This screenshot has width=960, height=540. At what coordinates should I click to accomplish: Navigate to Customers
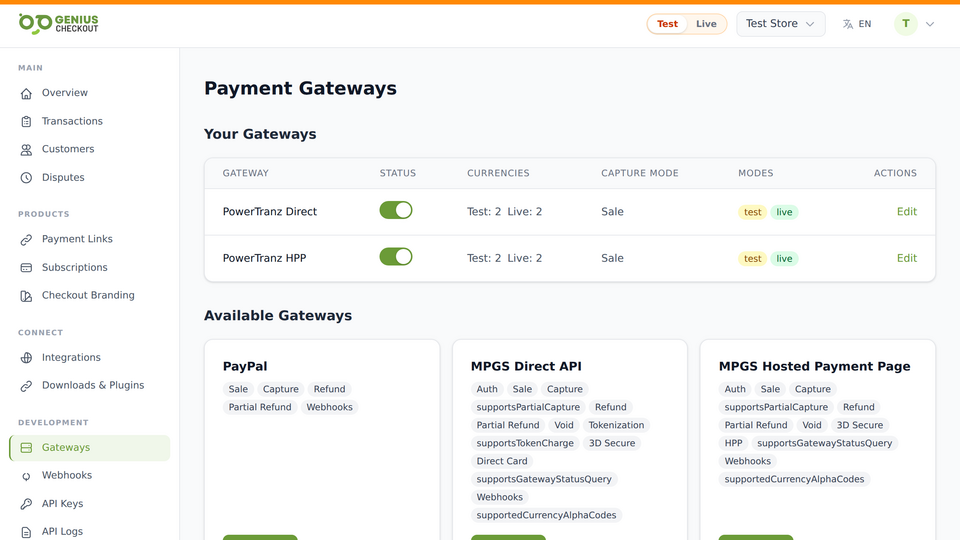89,149
